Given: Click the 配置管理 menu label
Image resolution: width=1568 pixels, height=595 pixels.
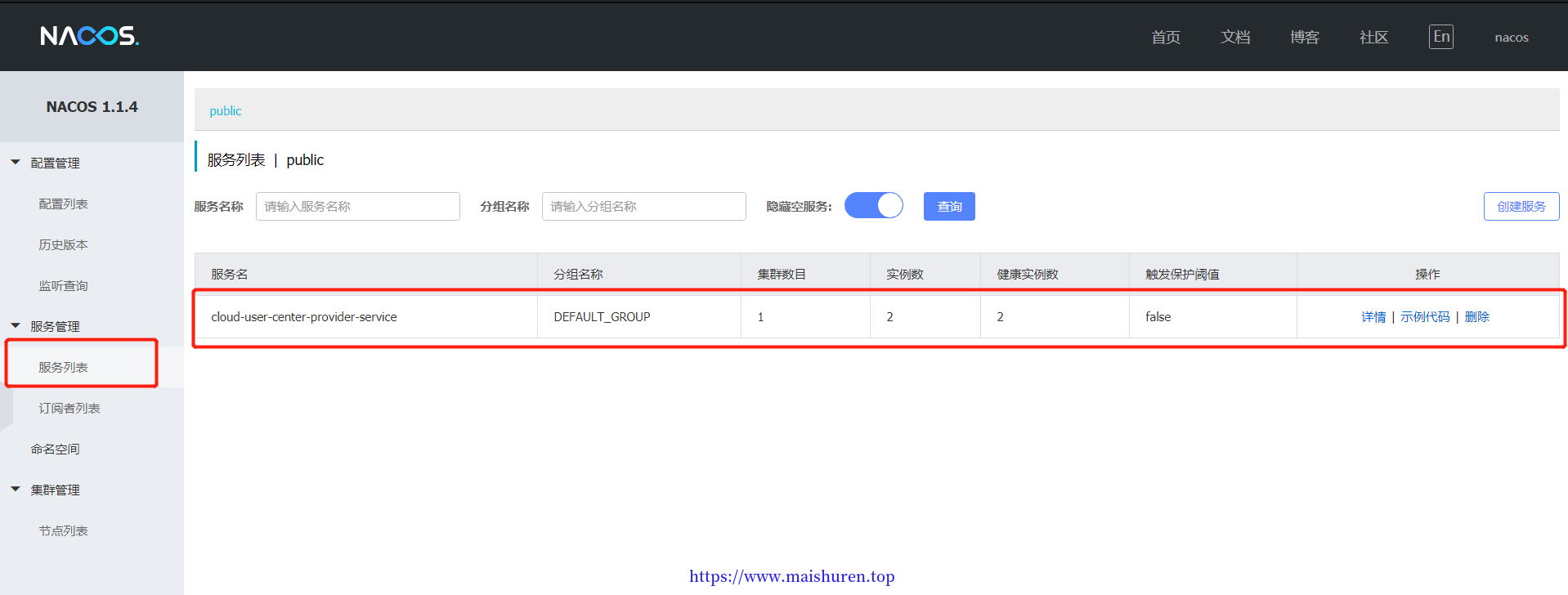Looking at the screenshot, I should 55,163.
